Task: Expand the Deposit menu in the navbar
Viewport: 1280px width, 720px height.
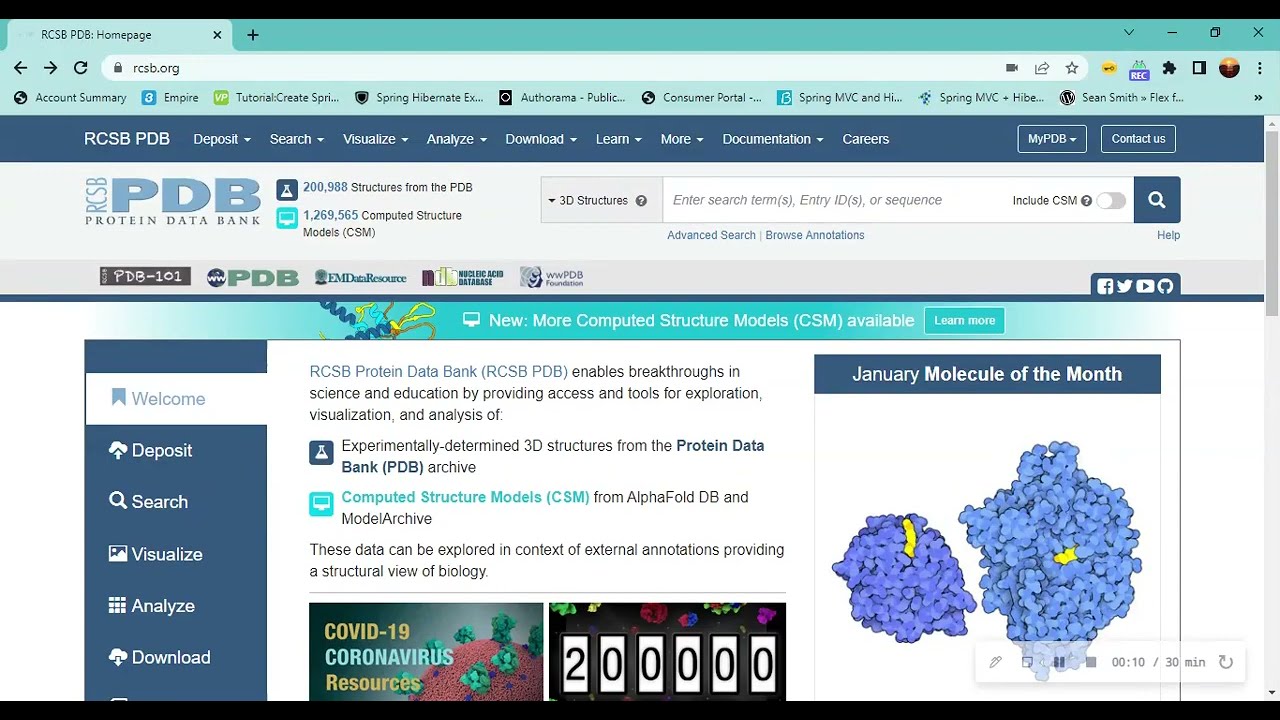Action: [222, 139]
